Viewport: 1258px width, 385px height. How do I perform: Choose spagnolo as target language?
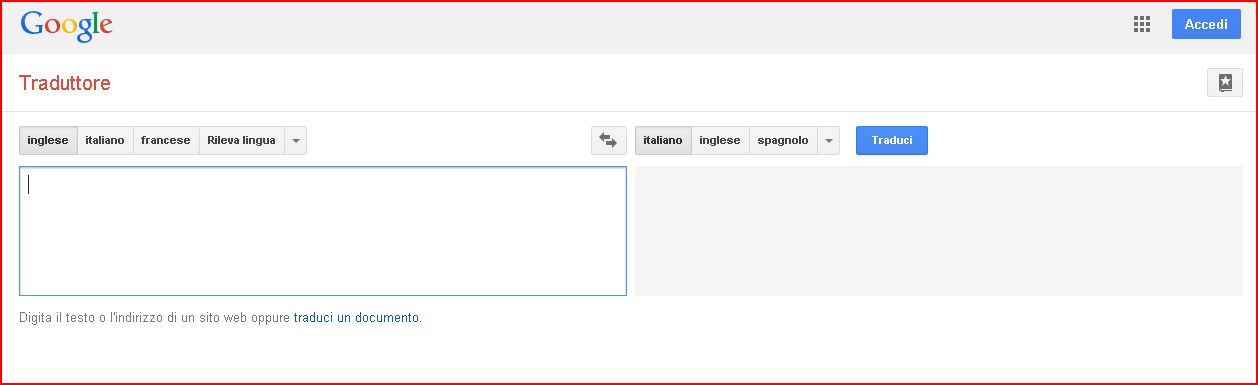(x=783, y=141)
